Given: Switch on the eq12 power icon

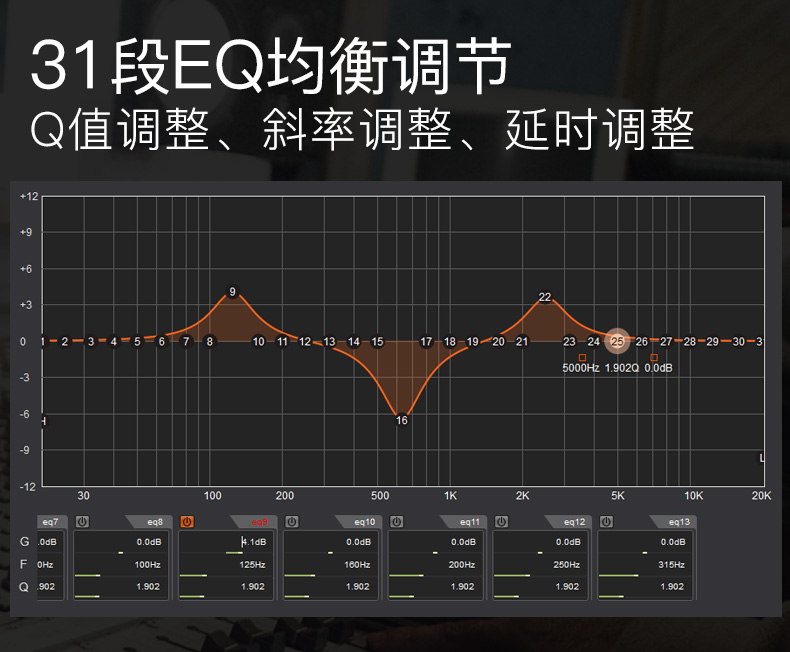Looking at the screenshot, I should coord(502,521).
